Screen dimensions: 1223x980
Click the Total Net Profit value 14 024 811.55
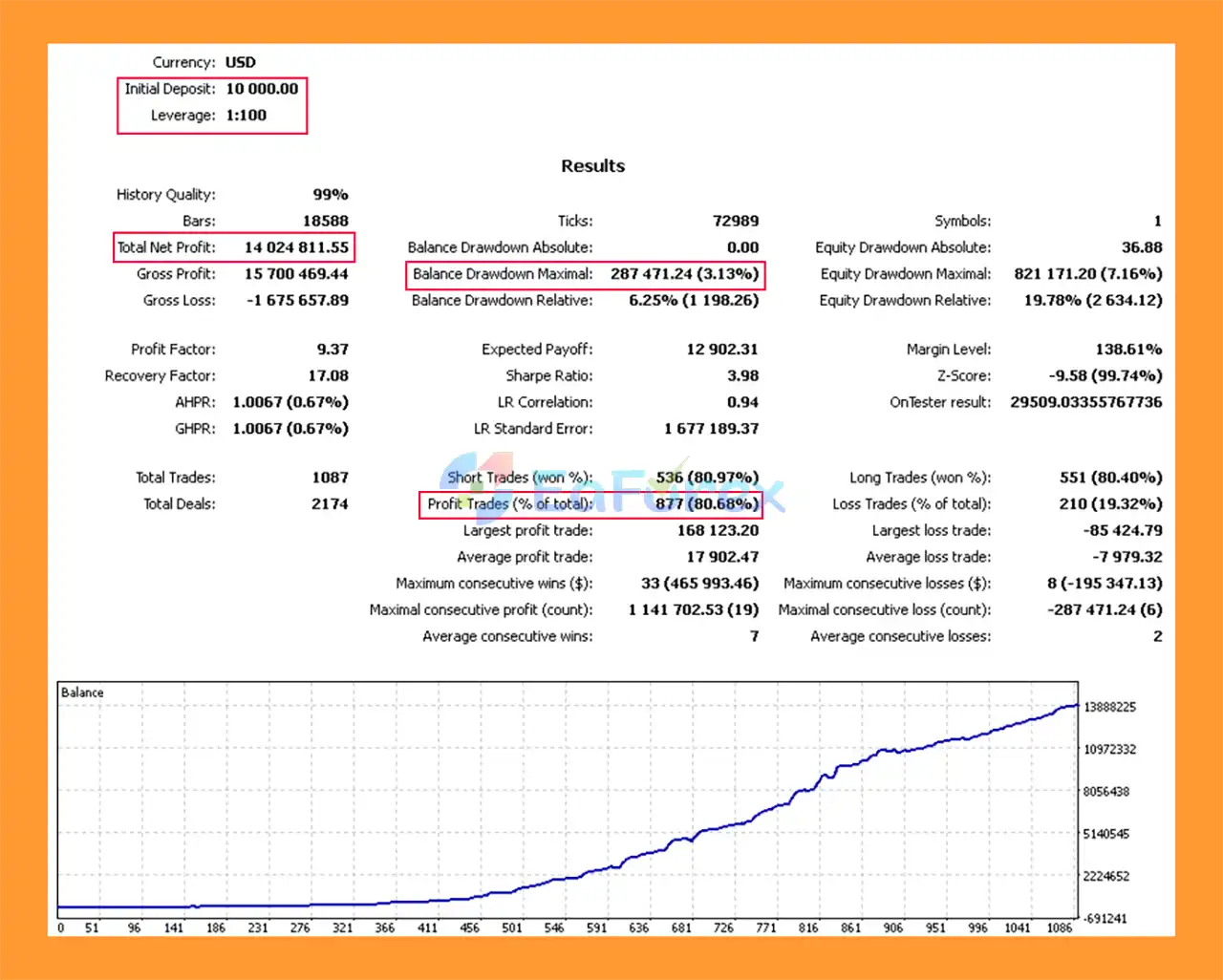point(296,247)
